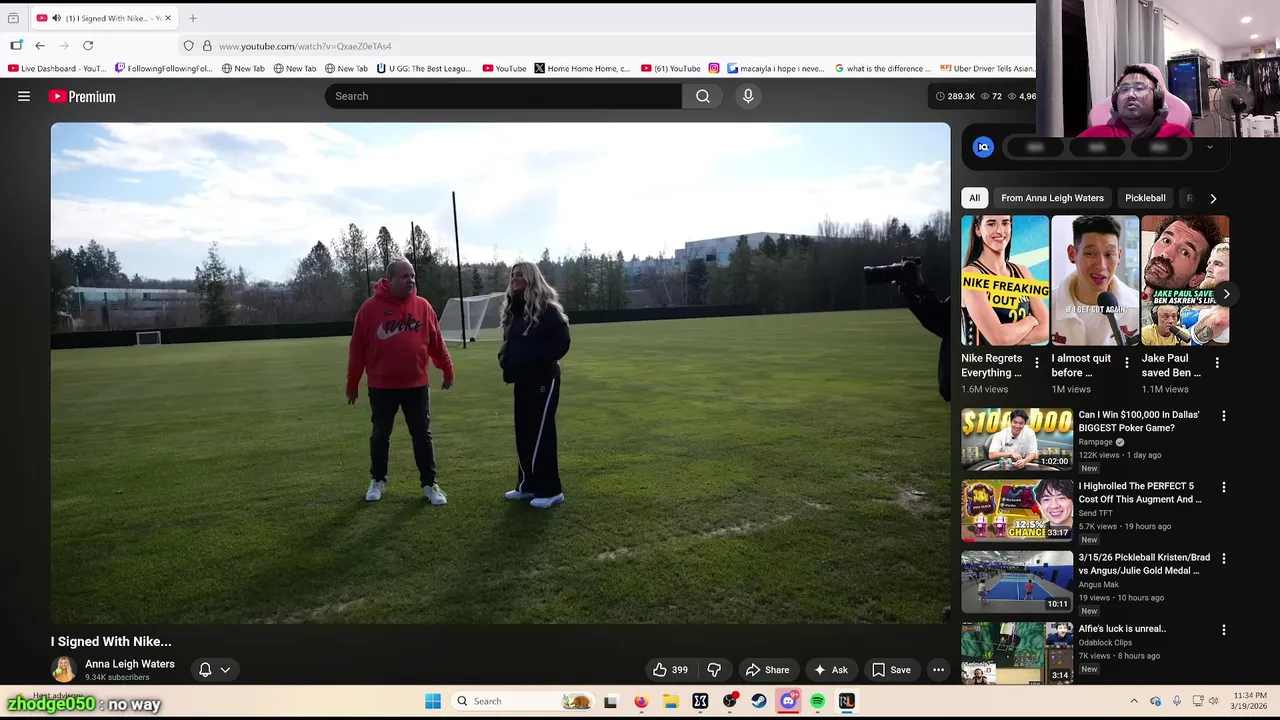This screenshot has height=720, width=1280.
Task: Show site security padlock info
Action: pyautogui.click(x=207, y=46)
